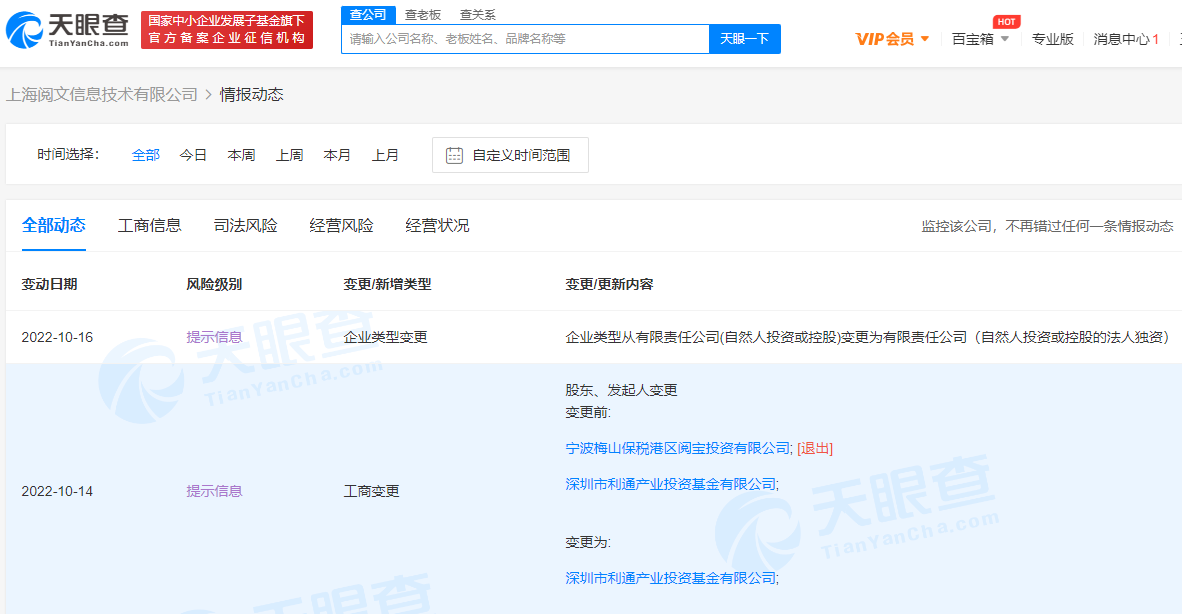Select the 工商信息 tab
The image size is (1182, 614).
(x=150, y=226)
